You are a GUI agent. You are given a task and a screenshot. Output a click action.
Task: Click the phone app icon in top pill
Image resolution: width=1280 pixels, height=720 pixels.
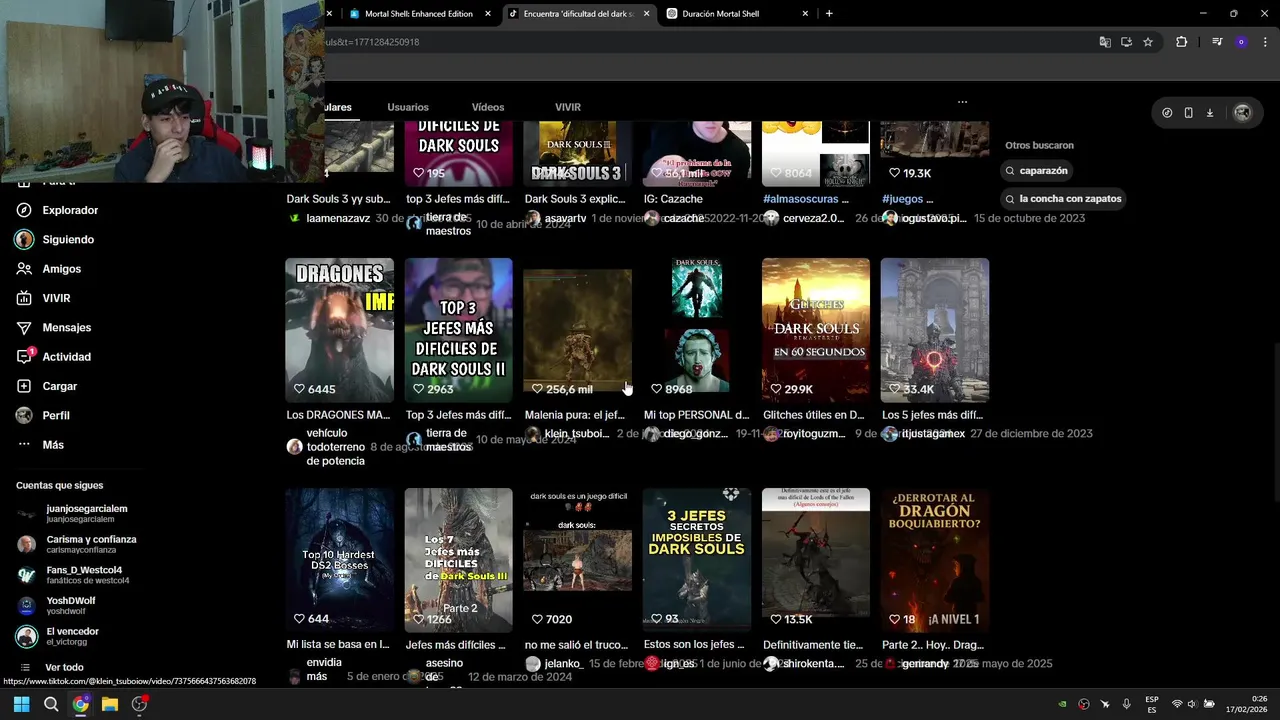click(x=1188, y=113)
